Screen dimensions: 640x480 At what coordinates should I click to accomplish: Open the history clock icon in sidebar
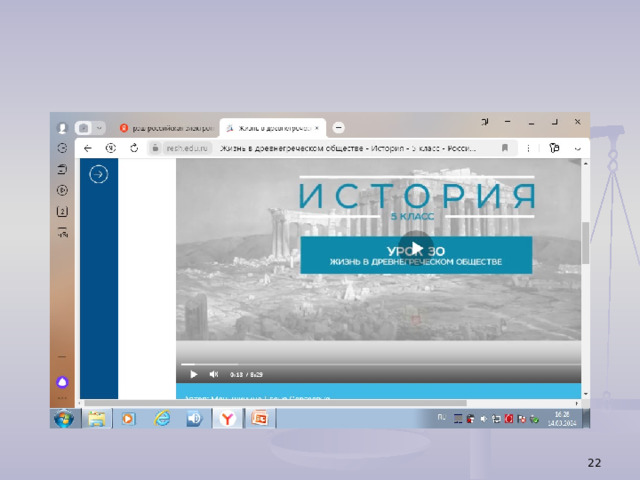click(62, 148)
